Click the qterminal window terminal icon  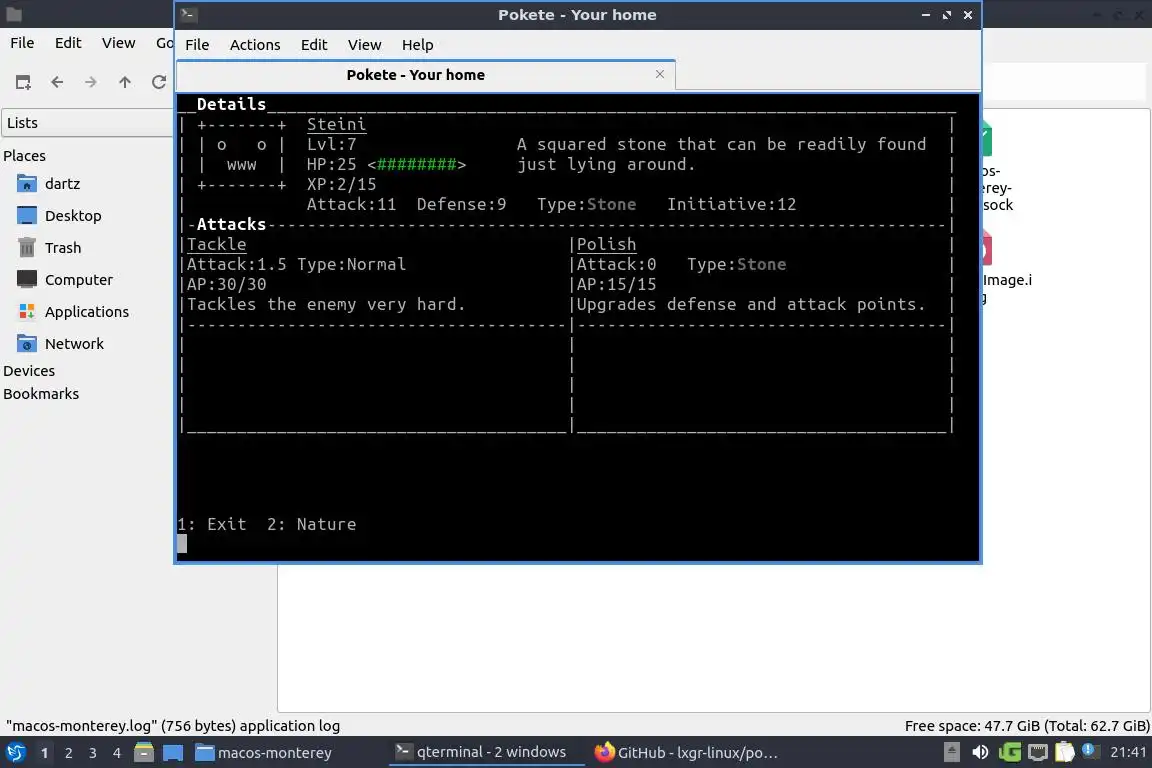(188, 14)
